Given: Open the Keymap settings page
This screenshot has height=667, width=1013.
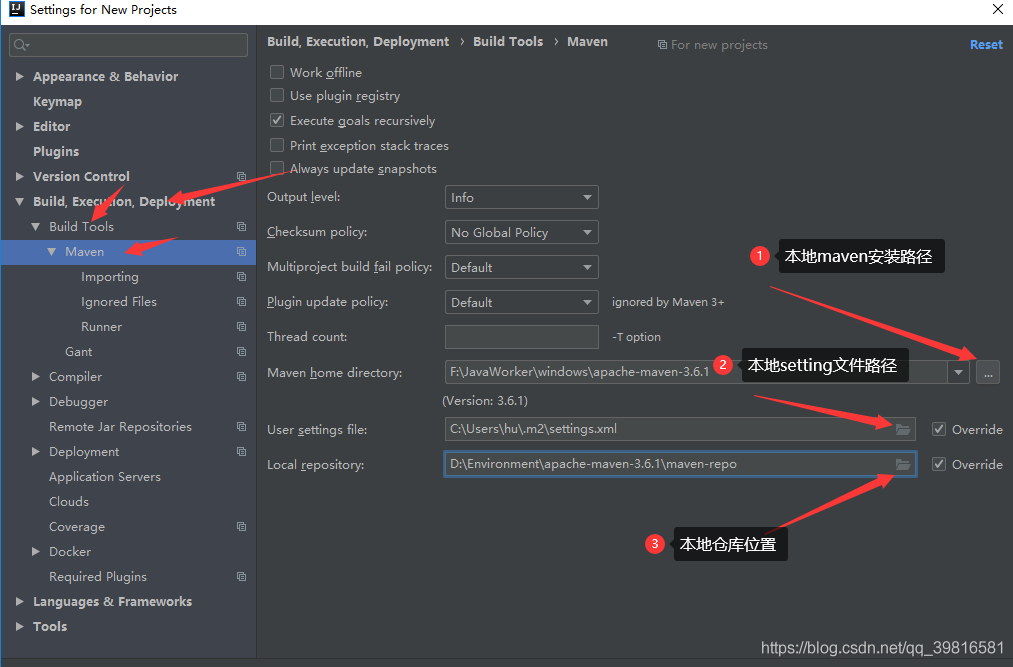Looking at the screenshot, I should (x=57, y=101).
